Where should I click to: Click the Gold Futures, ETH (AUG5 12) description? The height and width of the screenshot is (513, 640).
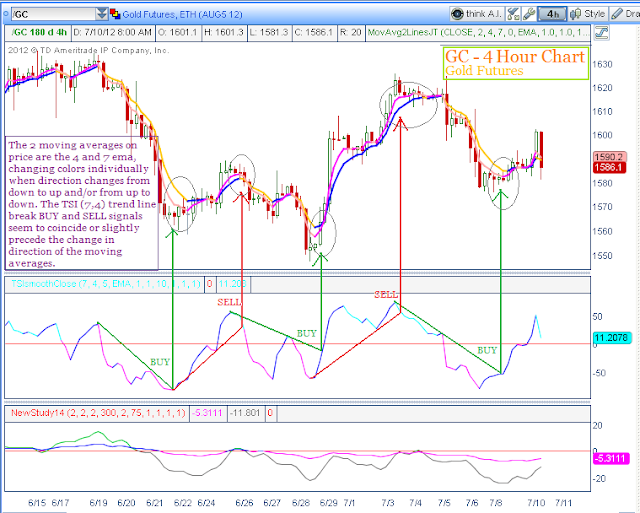click(182, 15)
